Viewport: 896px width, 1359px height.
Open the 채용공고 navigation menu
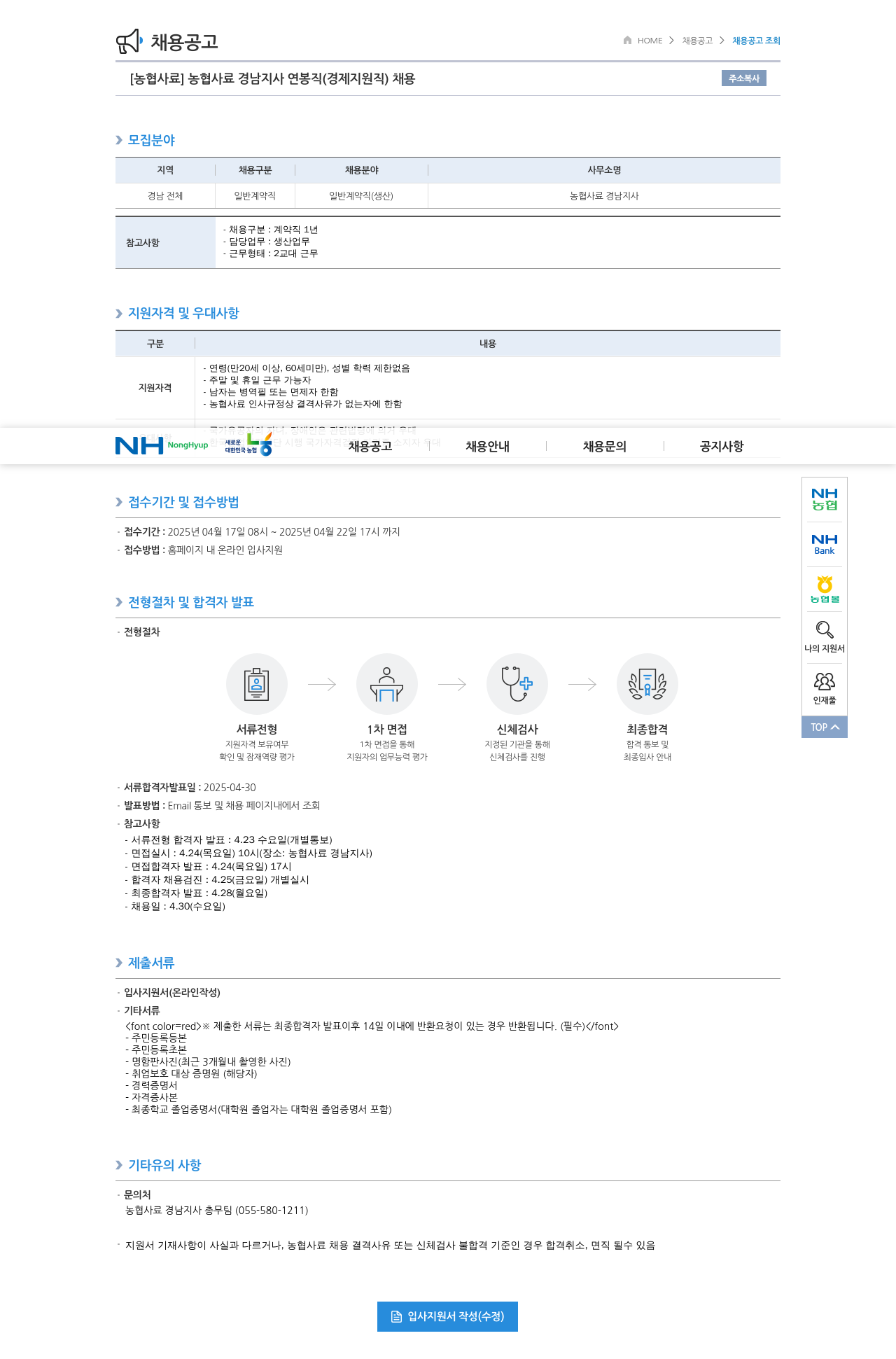click(370, 446)
